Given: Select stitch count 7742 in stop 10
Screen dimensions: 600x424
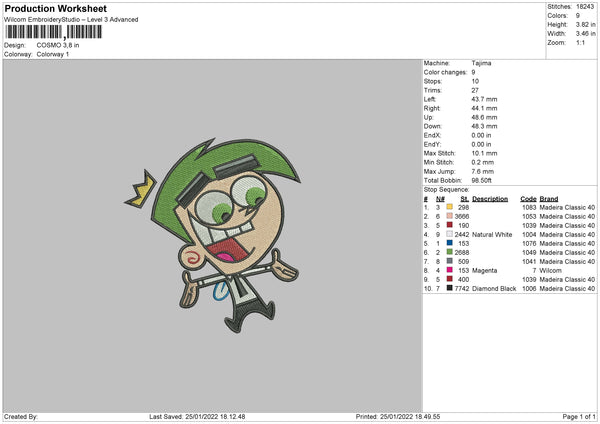Looking at the screenshot, I should pyautogui.click(x=462, y=289).
